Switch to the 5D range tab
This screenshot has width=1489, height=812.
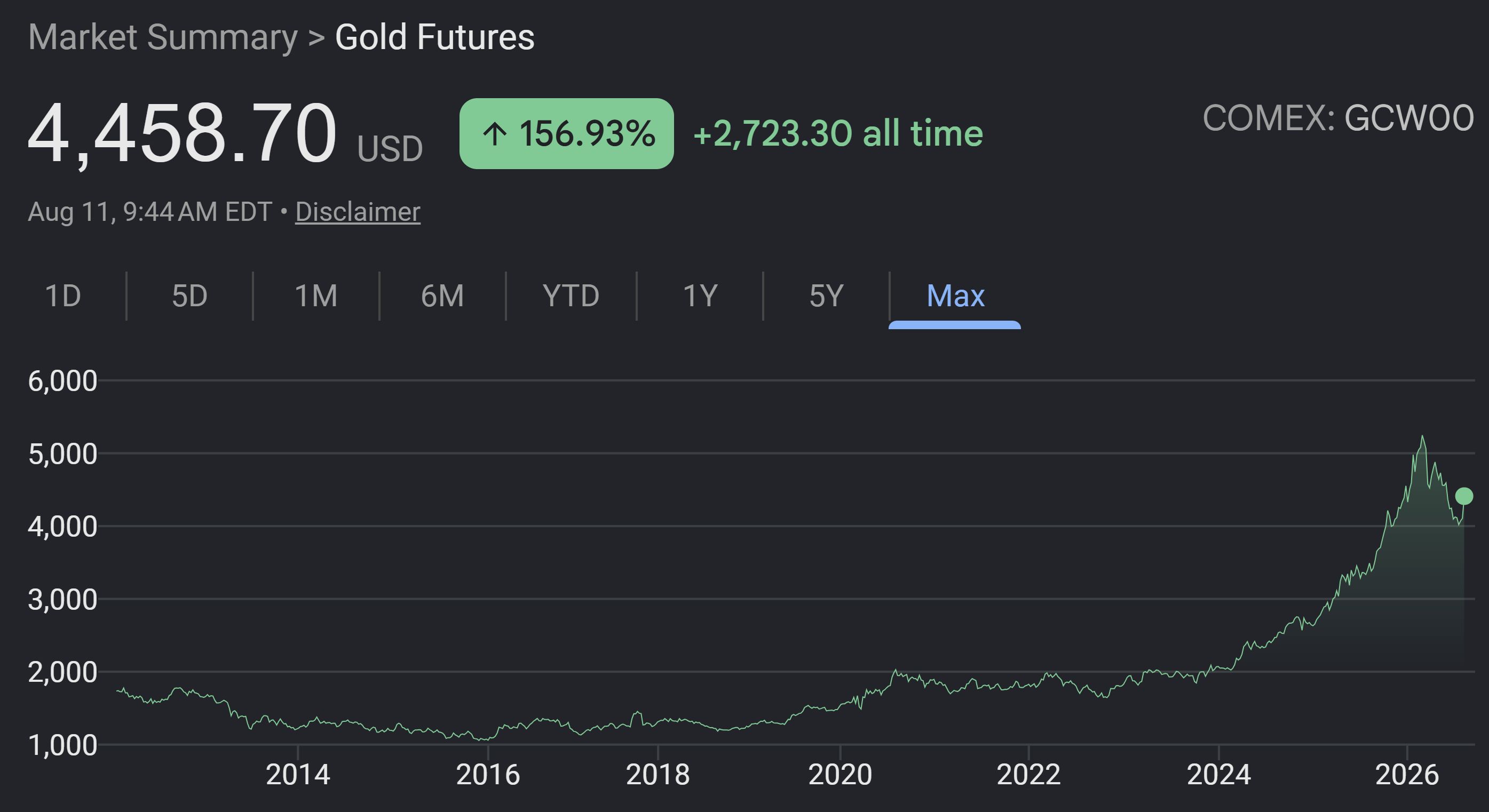[189, 296]
